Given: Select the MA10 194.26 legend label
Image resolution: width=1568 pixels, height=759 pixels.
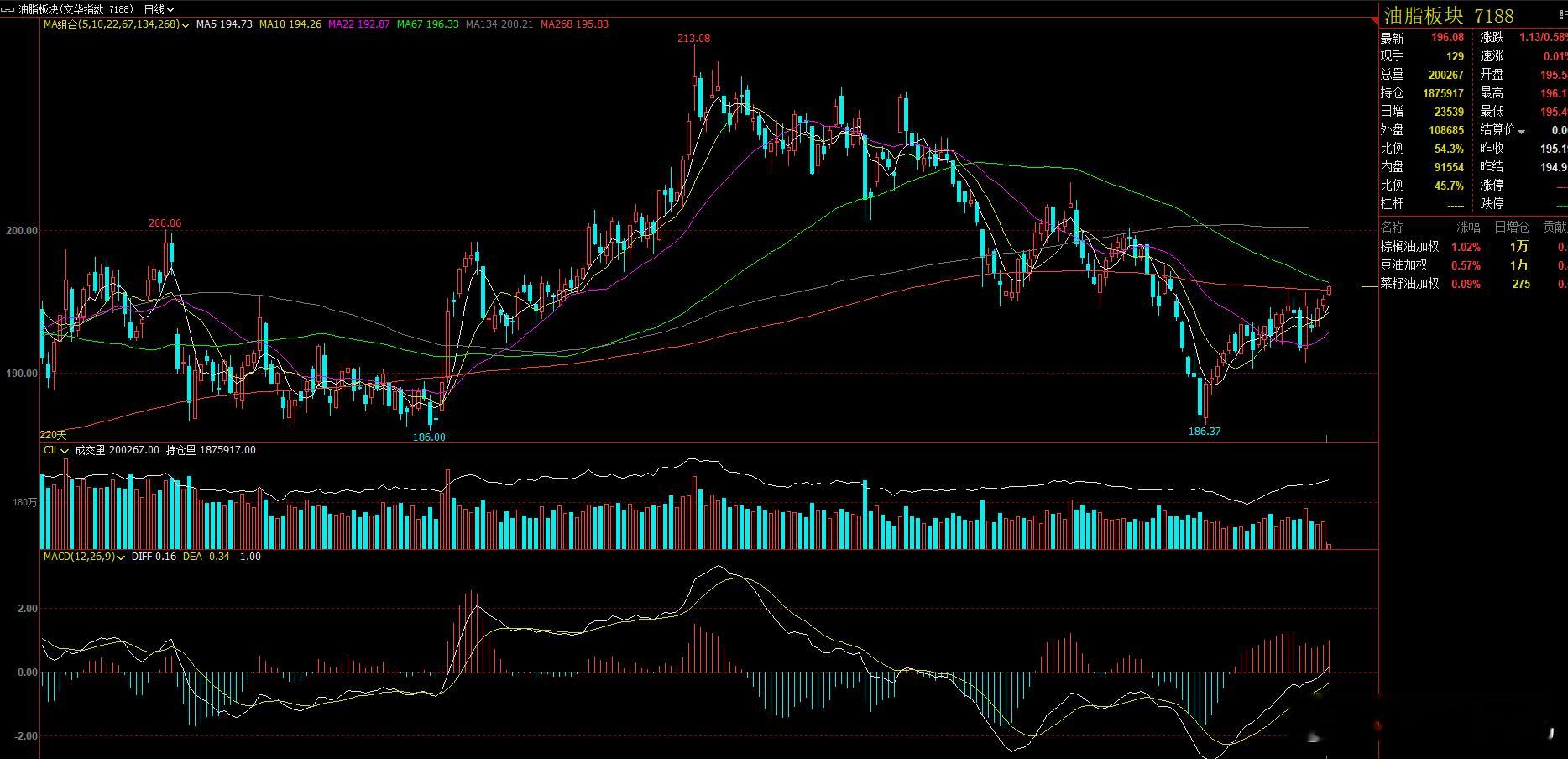Looking at the screenshot, I should tap(290, 24).
